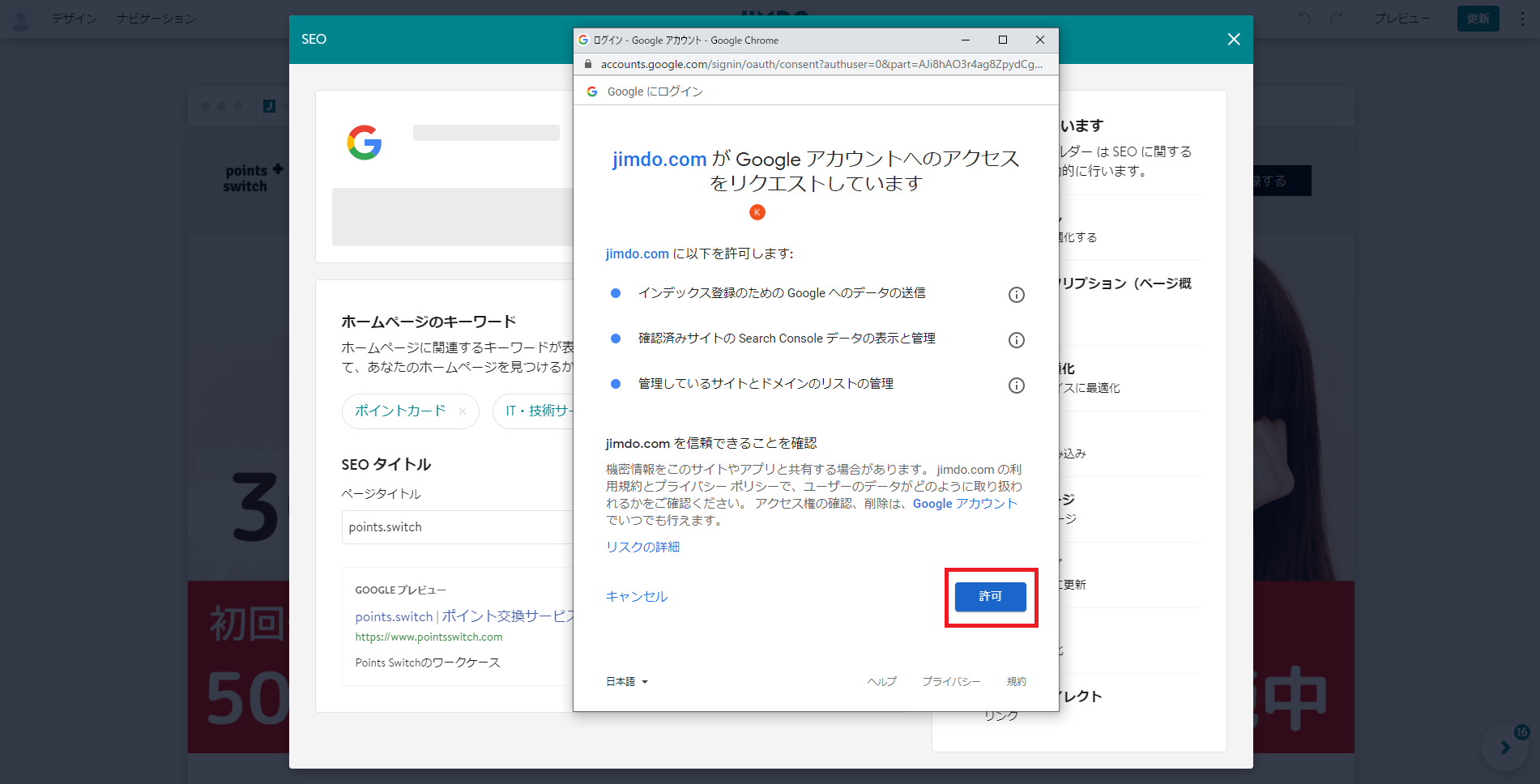Screen dimensions: 1540x784
Task: Click the Google logo in SEO panel
Action: pyautogui.click(x=365, y=143)
